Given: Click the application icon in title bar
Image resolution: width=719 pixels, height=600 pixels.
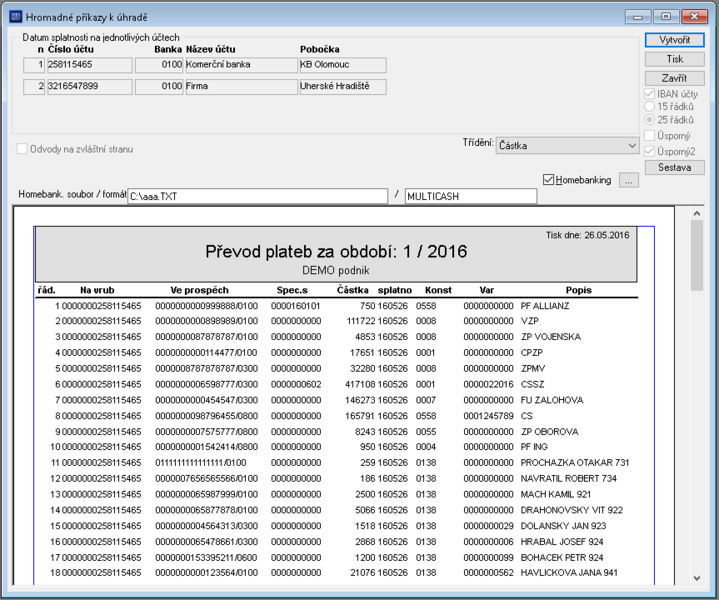Looking at the screenshot, I should 16,17.
